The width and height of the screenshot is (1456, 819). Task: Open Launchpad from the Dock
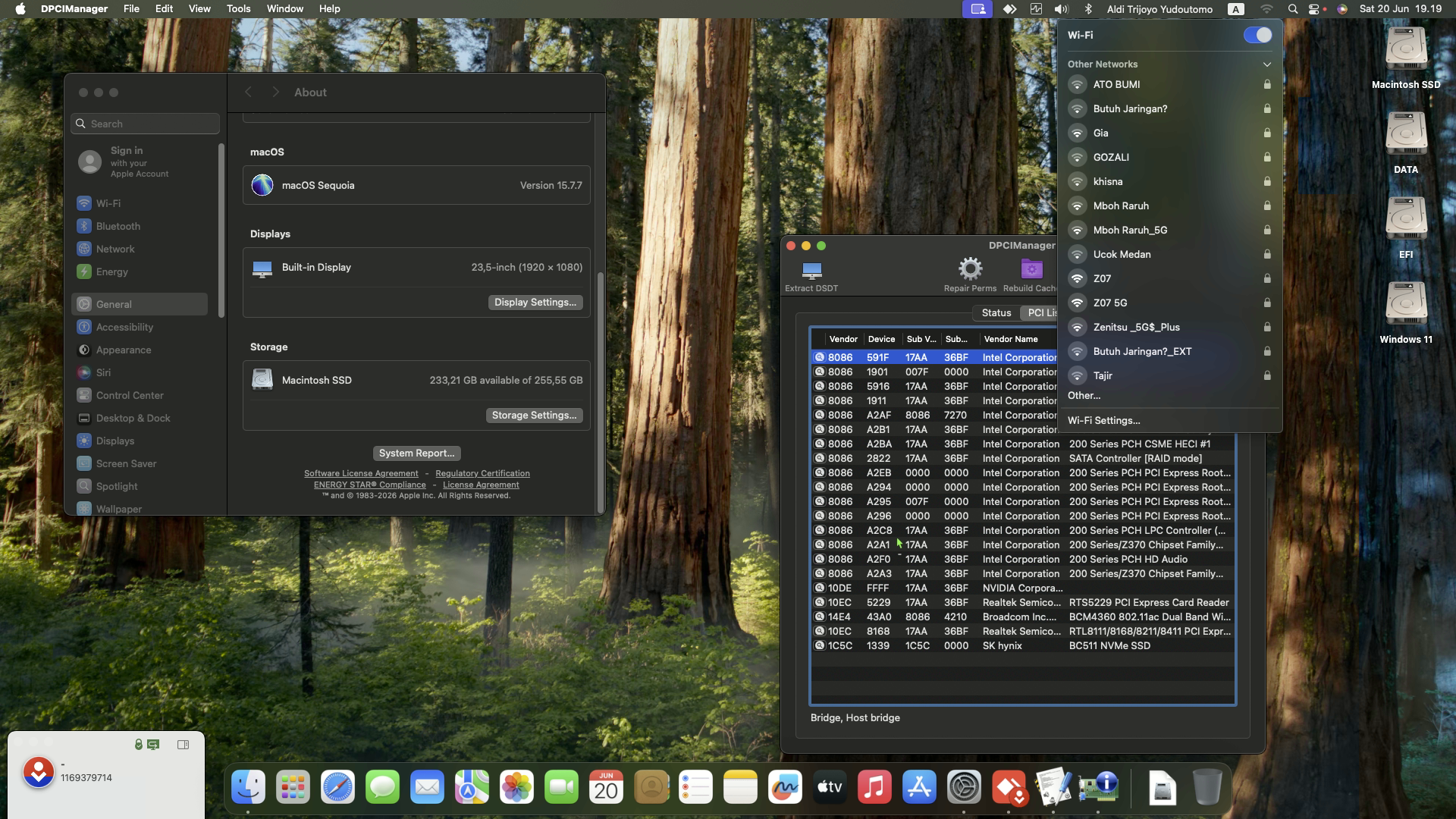tap(293, 787)
